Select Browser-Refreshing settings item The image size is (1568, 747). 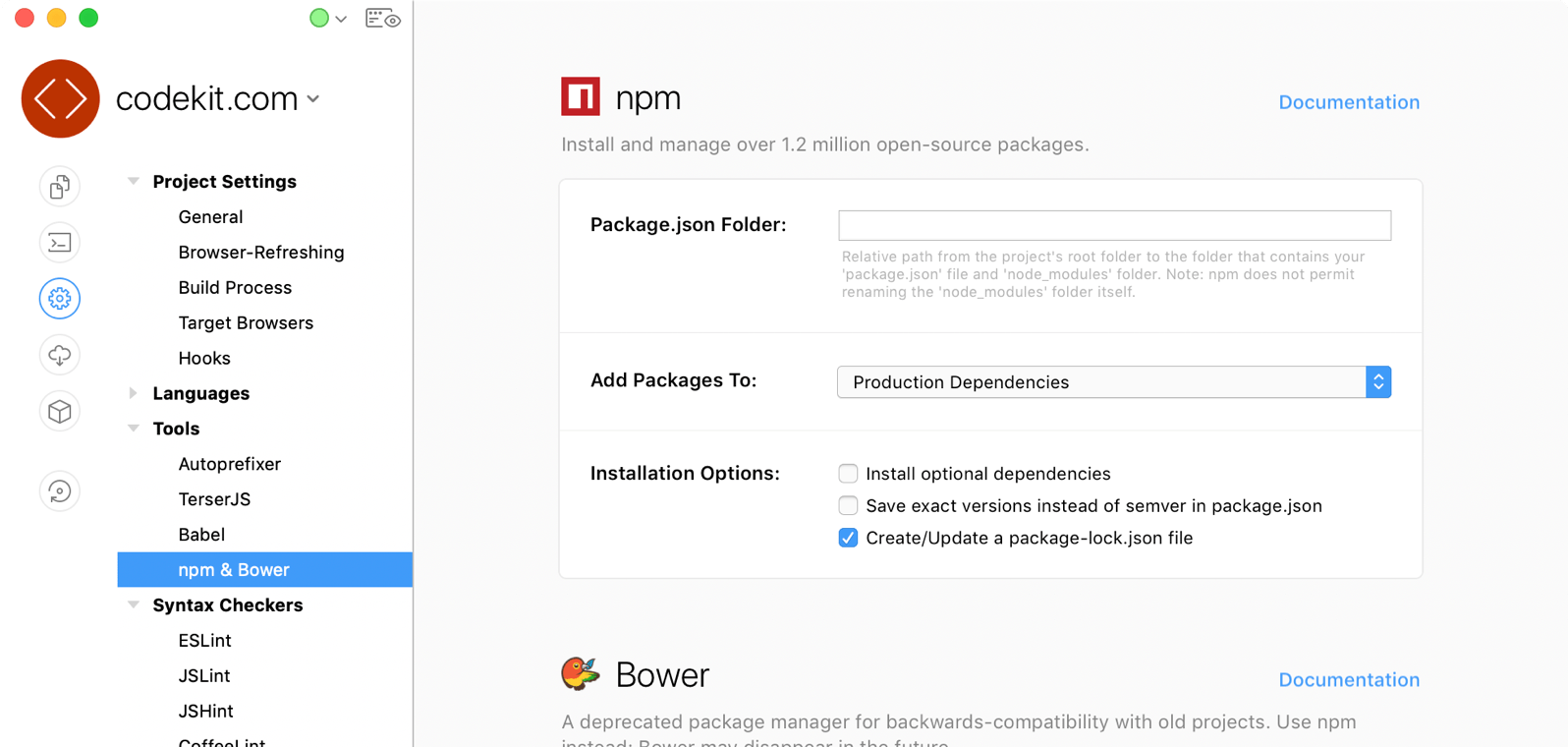point(261,253)
